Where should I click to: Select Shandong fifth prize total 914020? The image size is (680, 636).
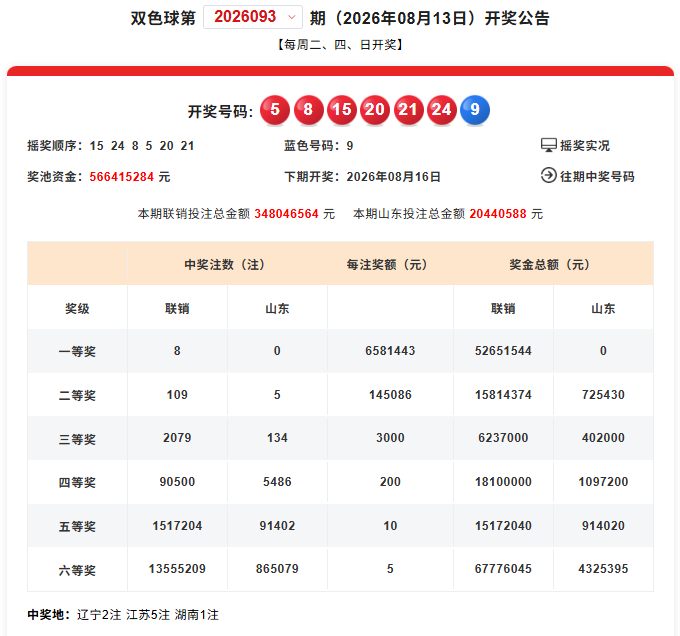pos(603,525)
